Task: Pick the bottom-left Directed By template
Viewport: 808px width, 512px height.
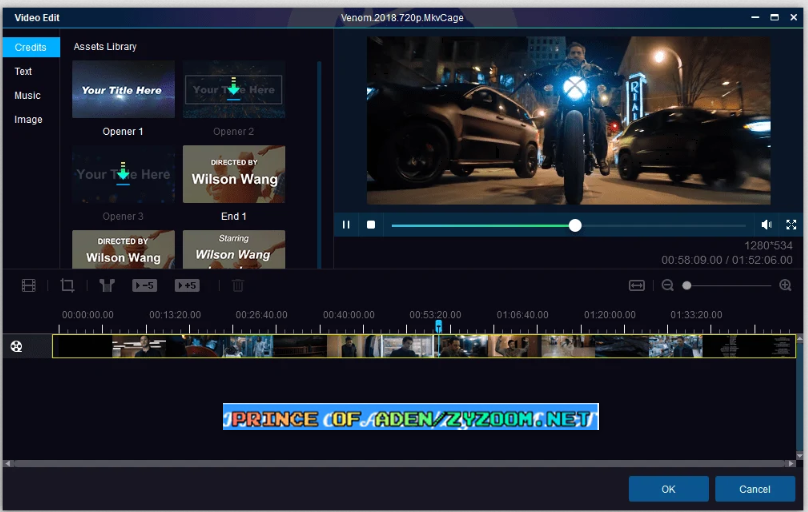Action: point(123,250)
